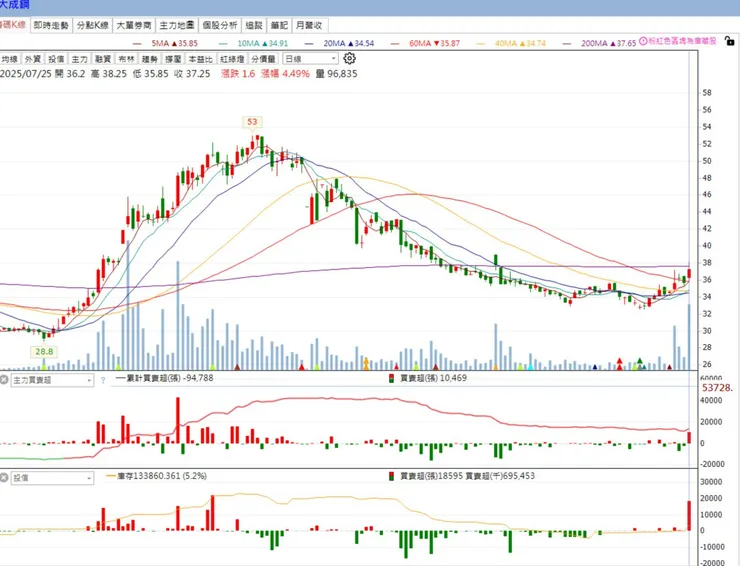The image size is (740, 566).
Task: Click the 10MA 34.91 legend entry
Action: click(254, 43)
